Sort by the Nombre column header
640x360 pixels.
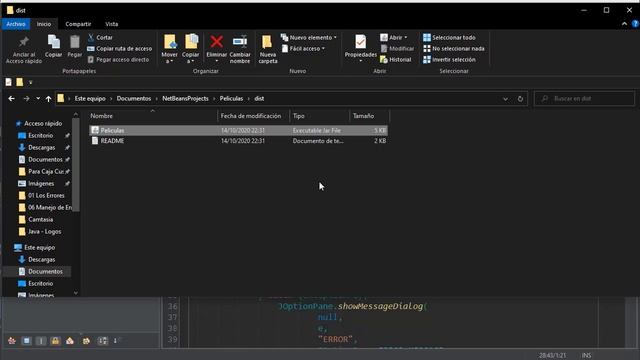153,116
